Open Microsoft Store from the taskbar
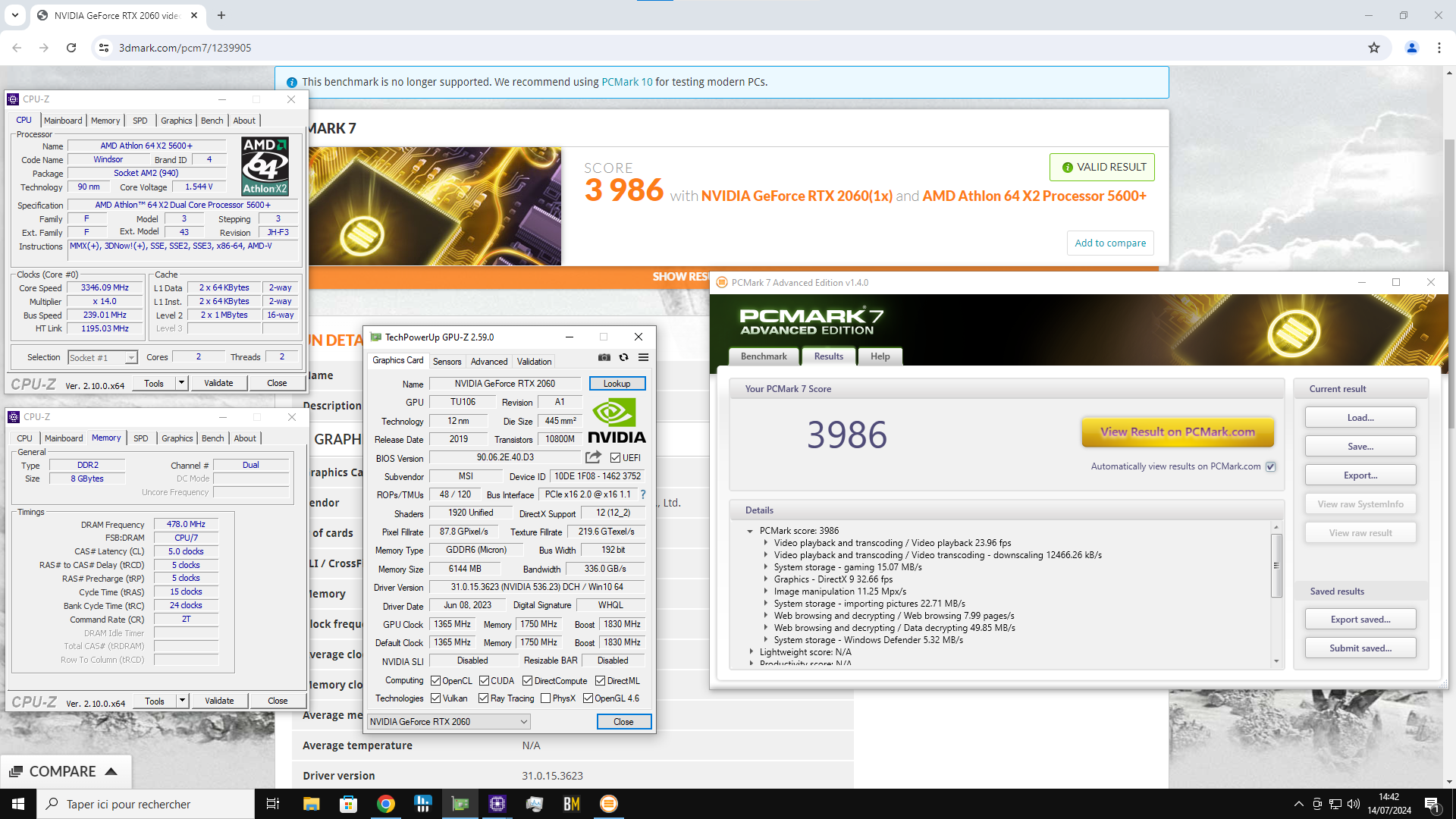Image resolution: width=1456 pixels, height=819 pixels. (x=348, y=804)
